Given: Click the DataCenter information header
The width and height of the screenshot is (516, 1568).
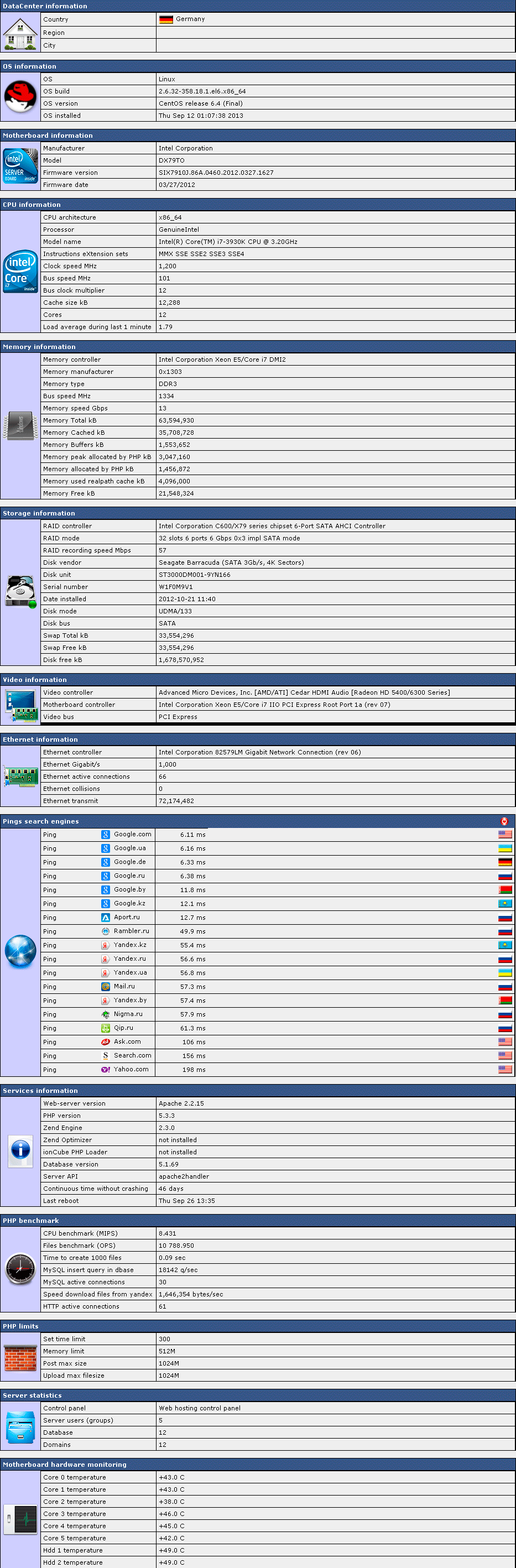Looking at the screenshot, I should pyautogui.click(x=258, y=6).
